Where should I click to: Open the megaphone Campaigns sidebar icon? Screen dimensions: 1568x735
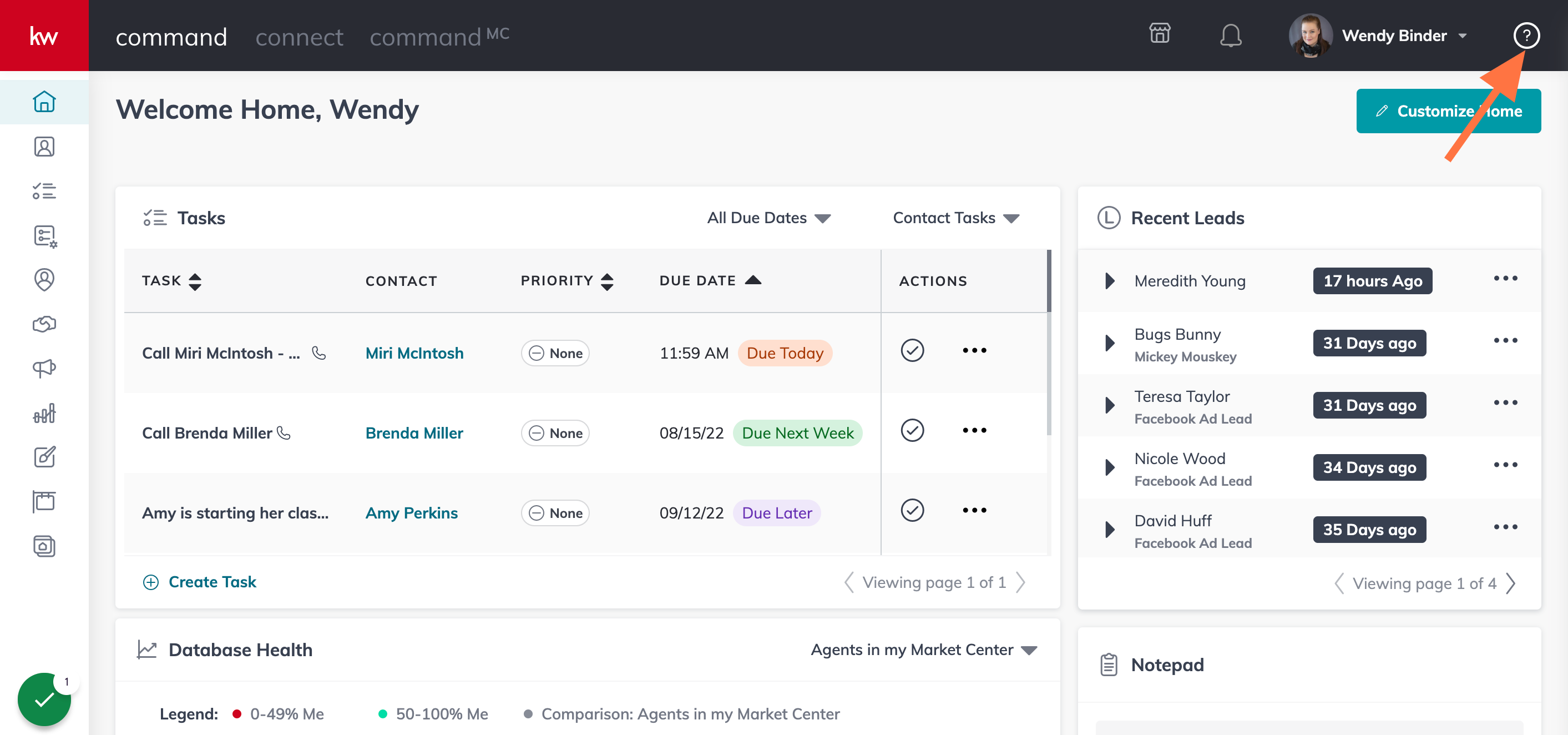(x=44, y=369)
